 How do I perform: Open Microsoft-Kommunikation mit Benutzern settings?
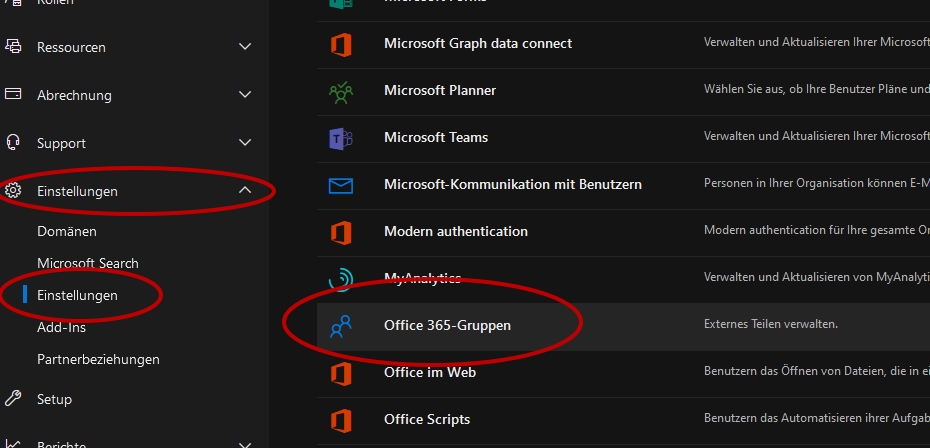(x=513, y=184)
